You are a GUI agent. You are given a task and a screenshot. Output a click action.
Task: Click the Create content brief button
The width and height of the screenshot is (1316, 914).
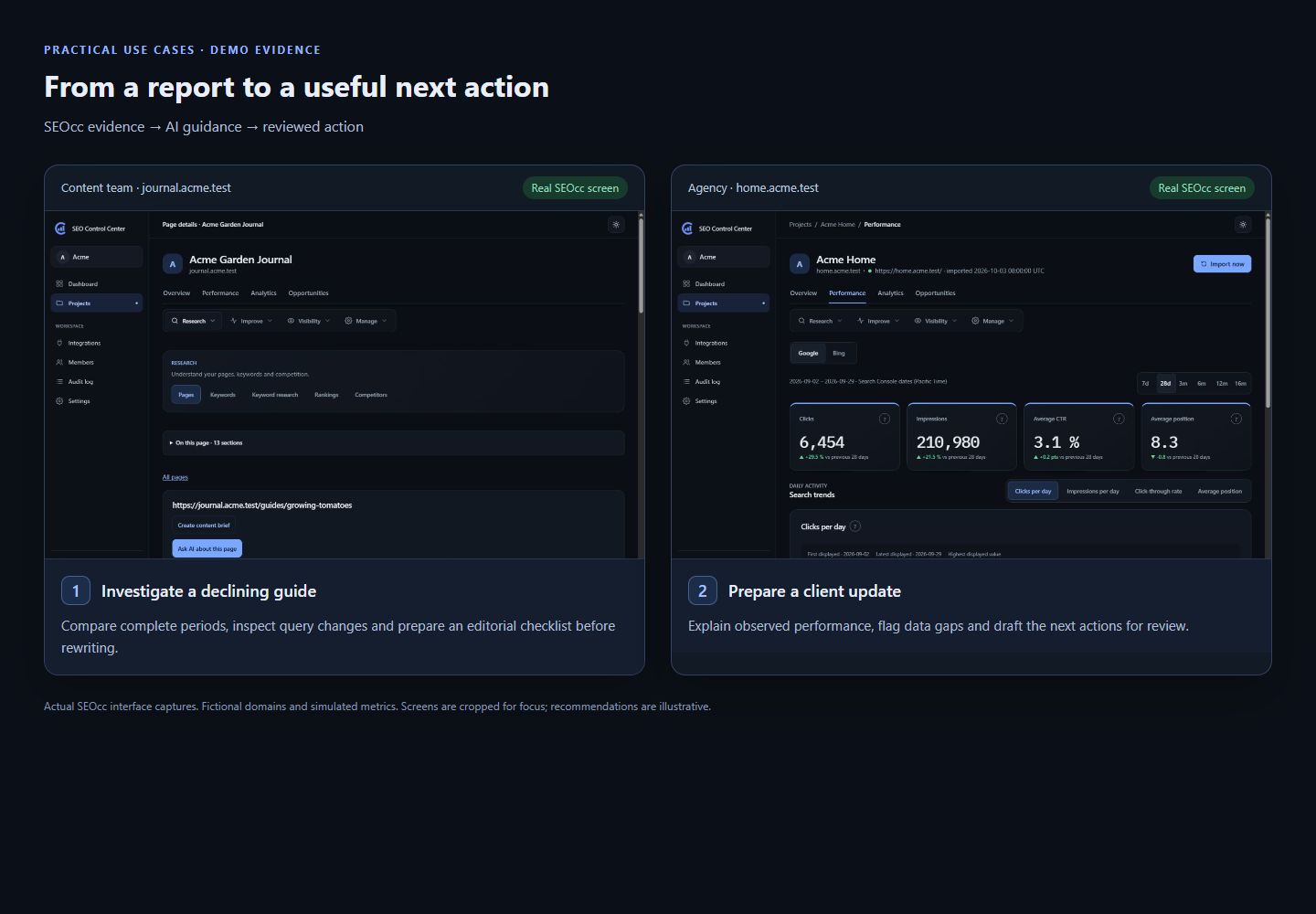point(204,526)
